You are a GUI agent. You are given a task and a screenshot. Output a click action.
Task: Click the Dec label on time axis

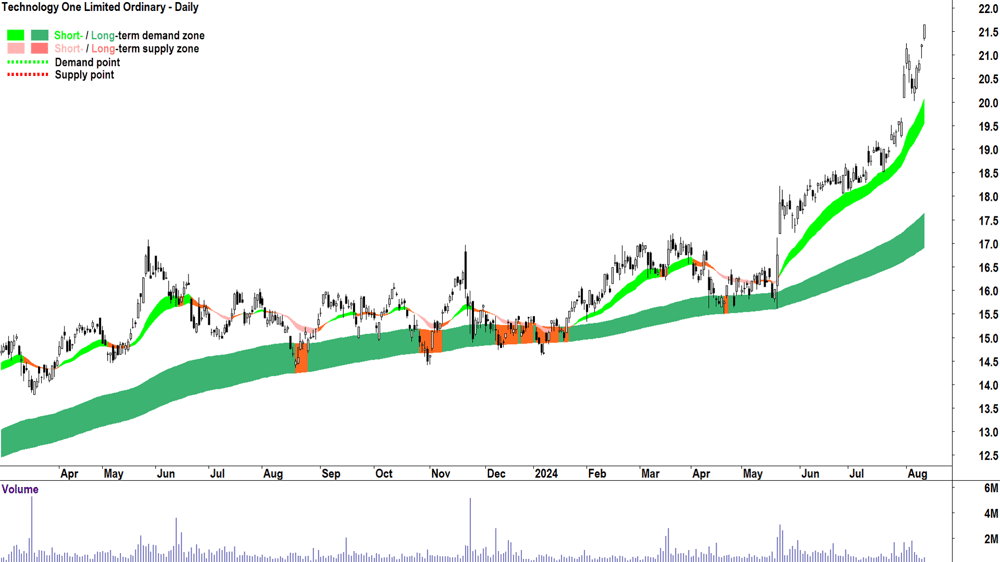496,474
